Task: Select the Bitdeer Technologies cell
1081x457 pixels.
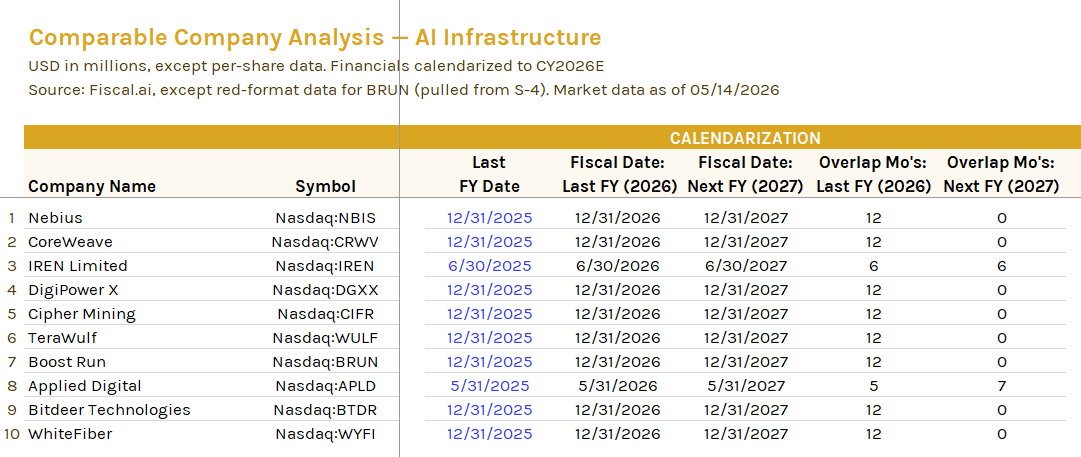Action: pos(109,410)
